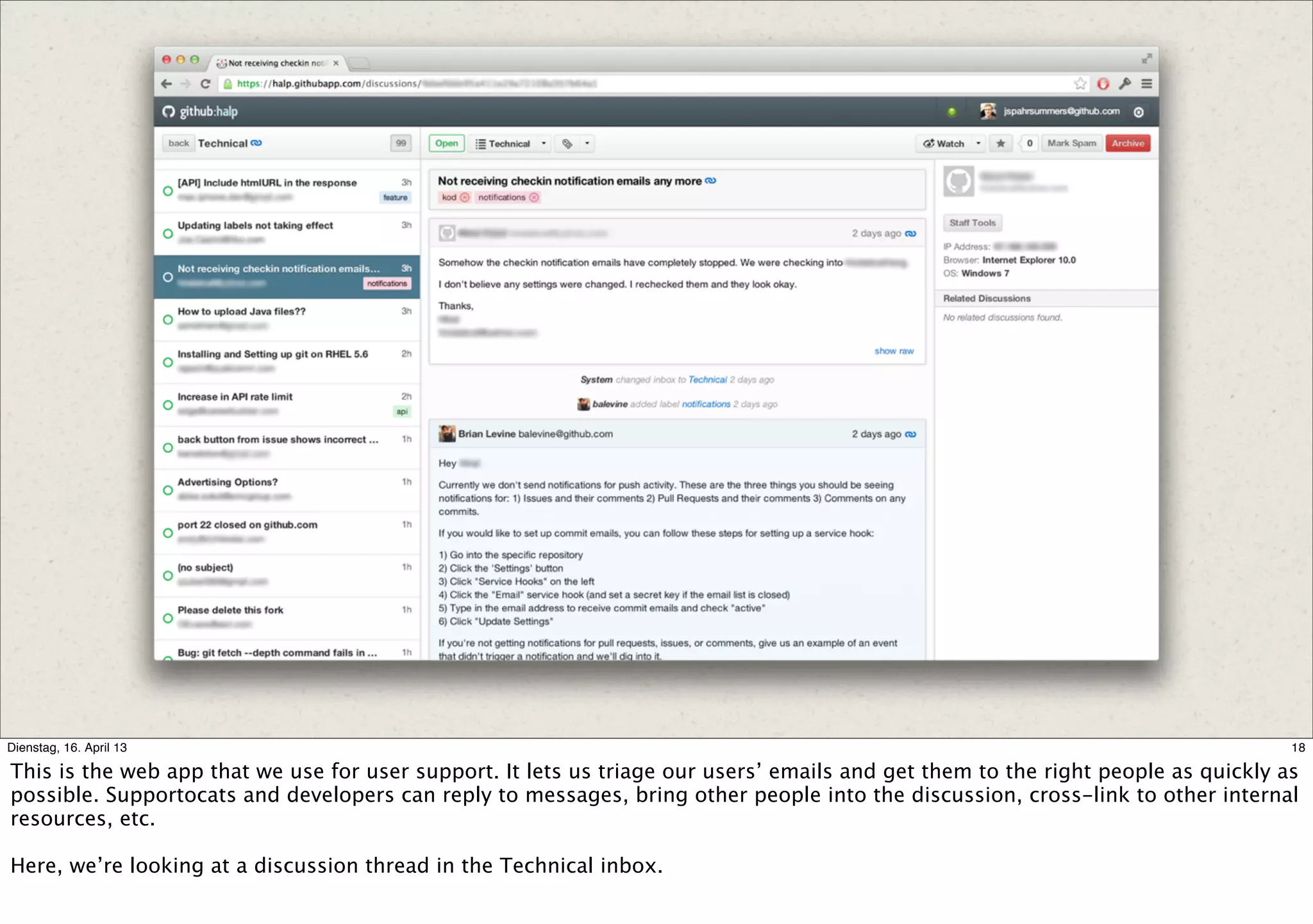The height and width of the screenshot is (924, 1313).
Task: Click the green status dot in header
Action: (952, 111)
